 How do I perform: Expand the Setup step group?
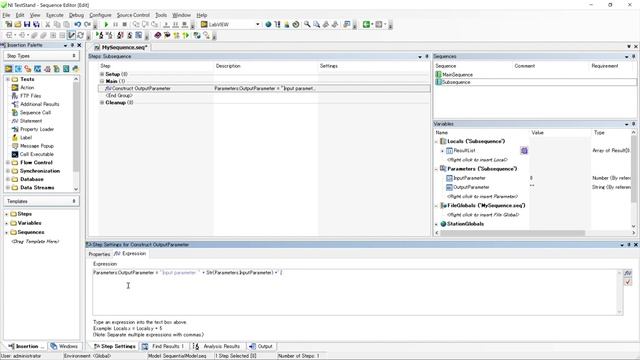pyautogui.click(x=102, y=74)
